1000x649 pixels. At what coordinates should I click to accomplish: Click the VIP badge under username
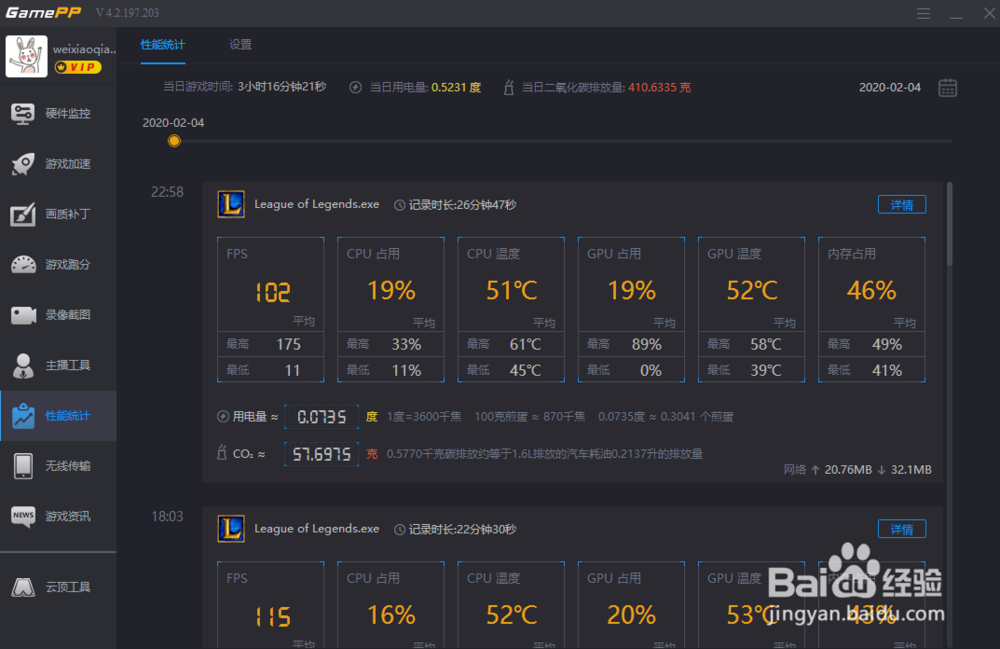78,67
